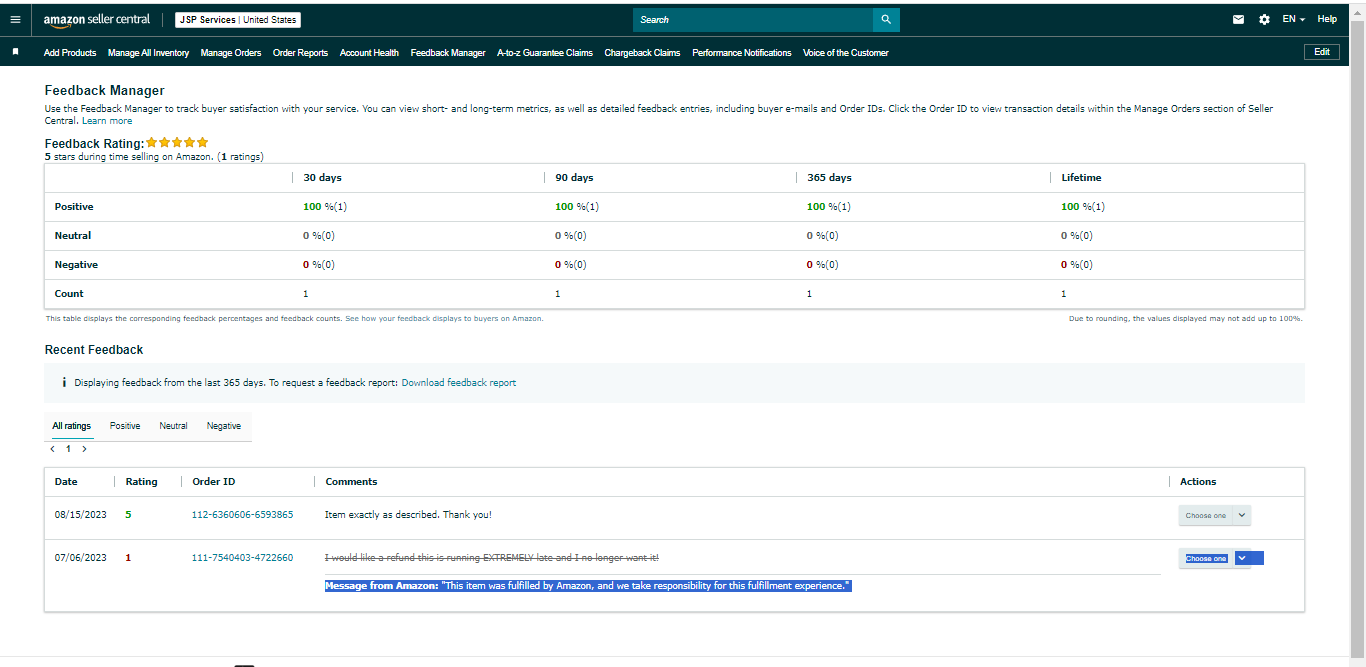The height and width of the screenshot is (667, 1366).
Task: Click the Recent Feedback heading
Action: [x=94, y=350]
